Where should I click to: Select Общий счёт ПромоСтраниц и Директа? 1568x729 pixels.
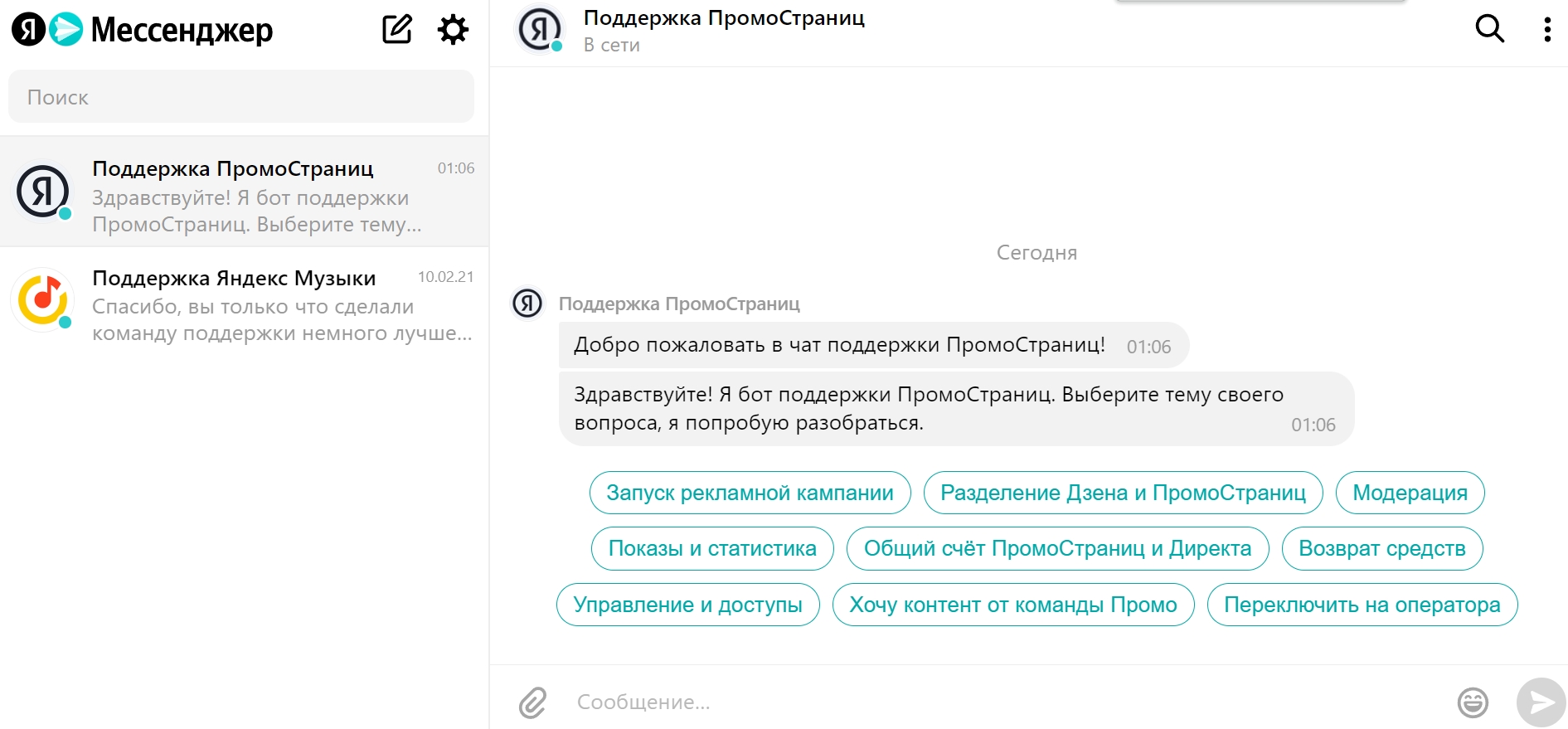click(x=1057, y=548)
